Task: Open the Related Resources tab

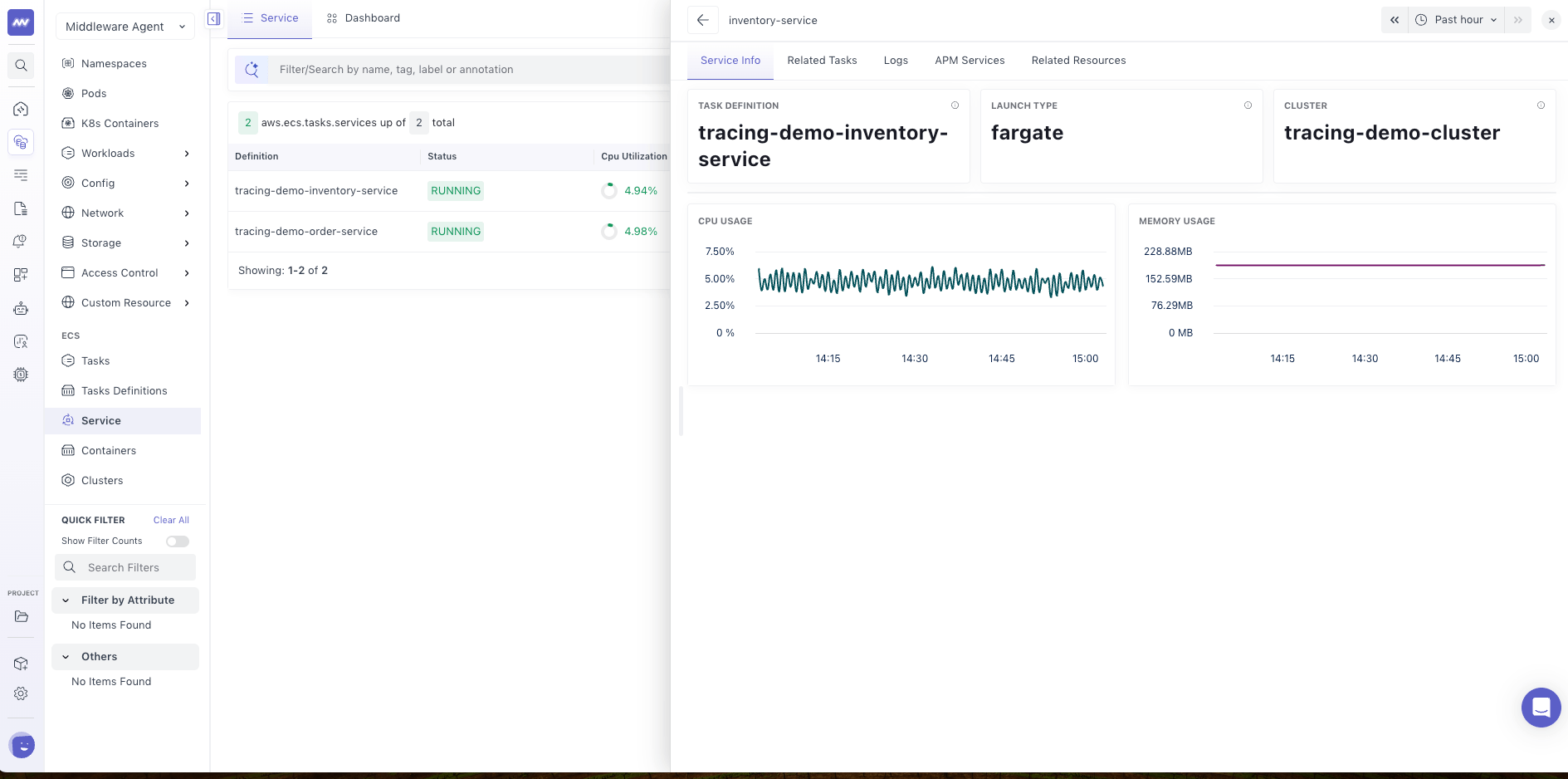Action: pyautogui.click(x=1078, y=61)
